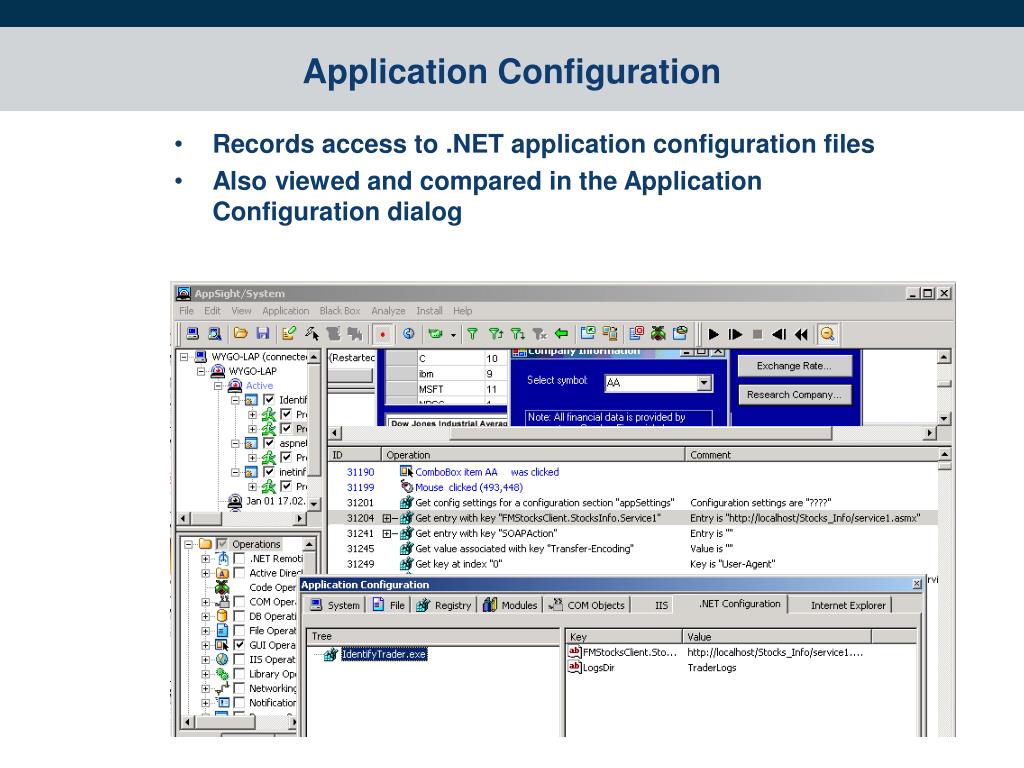The width and height of the screenshot is (1024, 768).
Task: Open the Black Box menu
Action: pyautogui.click(x=340, y=311)
